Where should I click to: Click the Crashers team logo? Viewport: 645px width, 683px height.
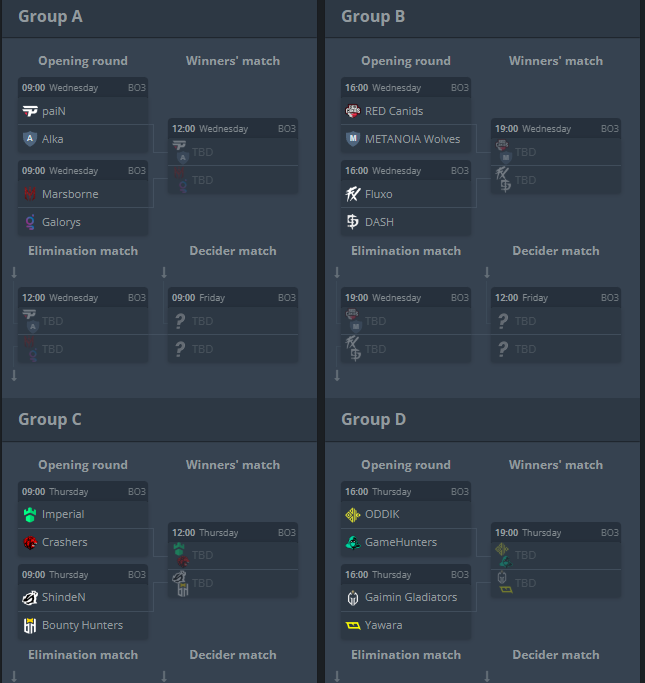(x=30, y=542)
